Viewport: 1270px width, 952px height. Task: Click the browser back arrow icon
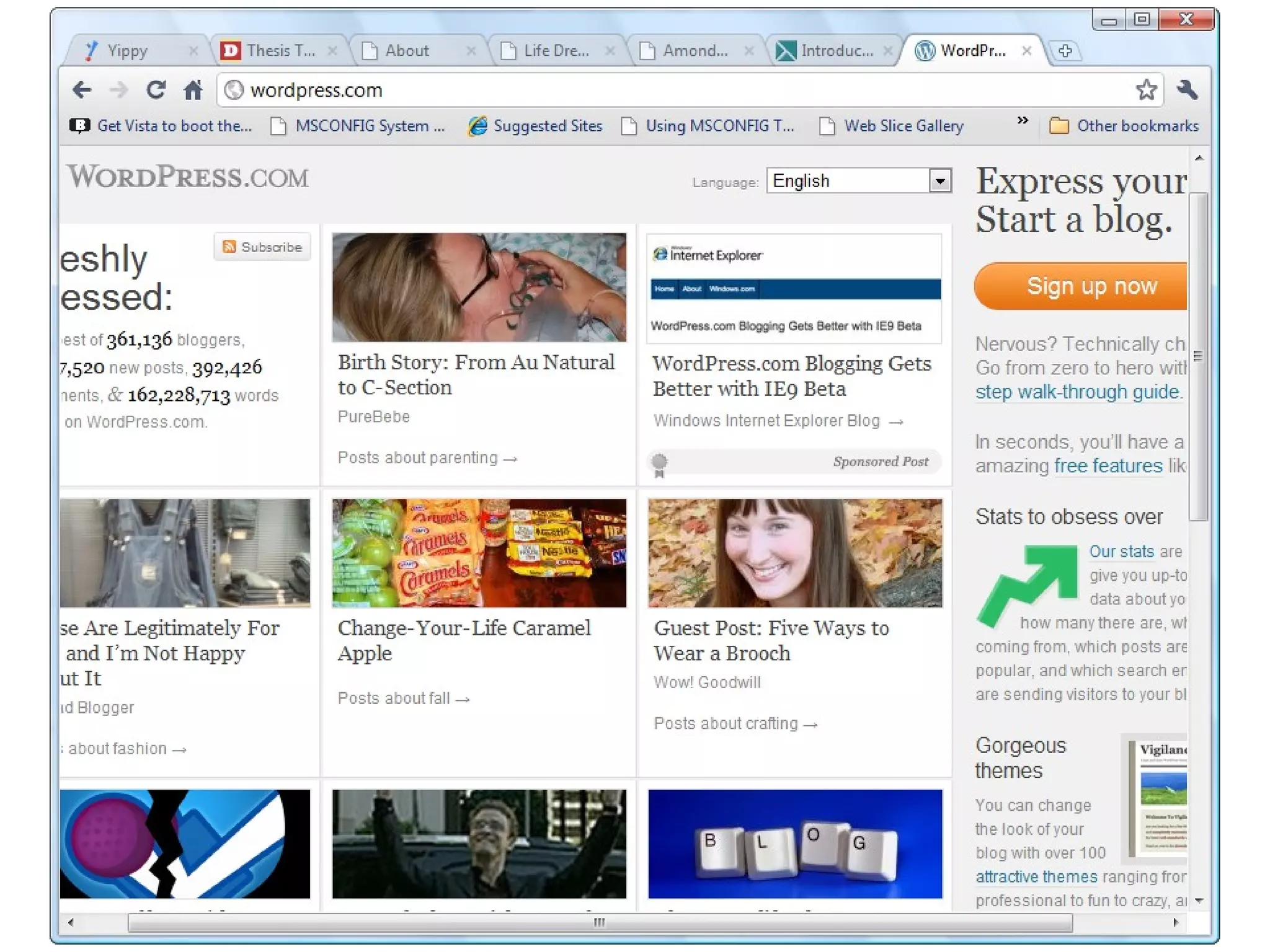[x=82, y=90]
